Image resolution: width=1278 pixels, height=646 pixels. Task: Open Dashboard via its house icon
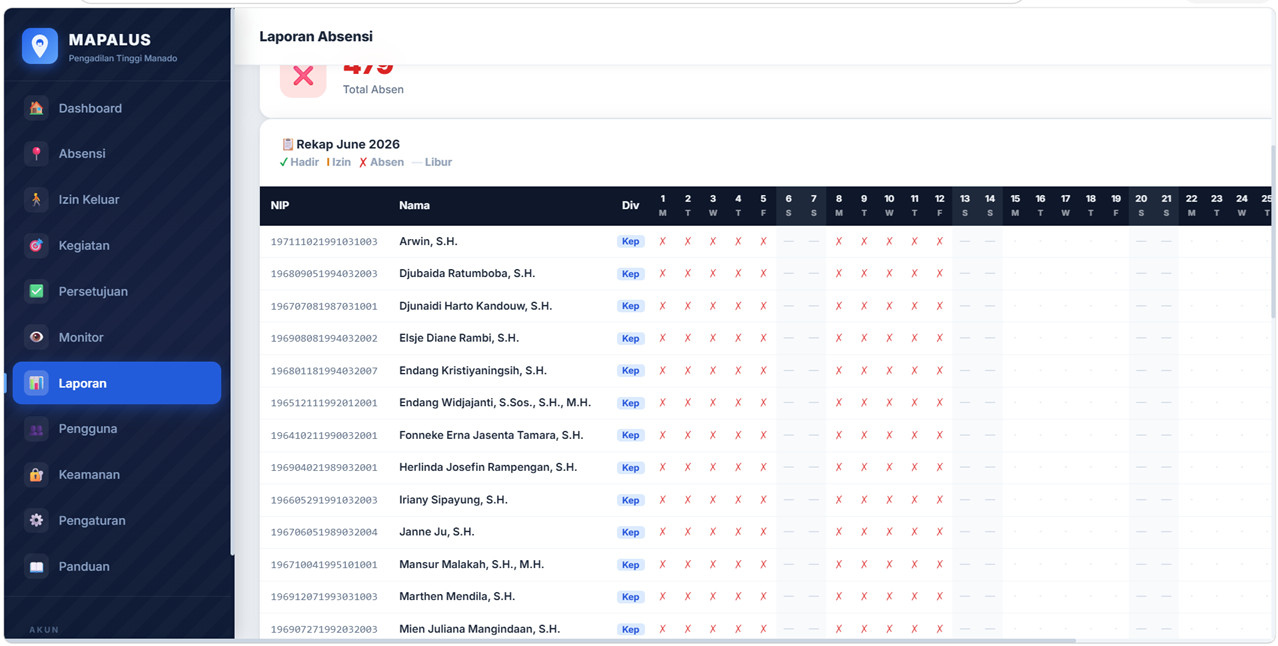[37, 108]
